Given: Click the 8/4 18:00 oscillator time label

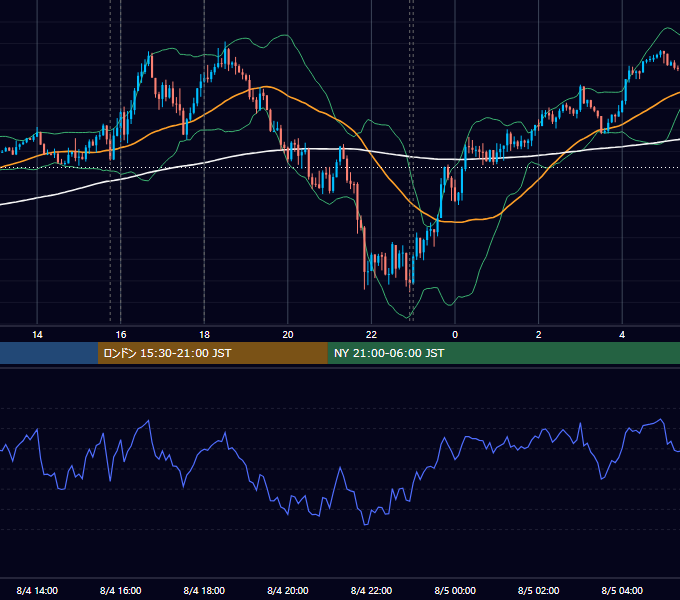Looking at the screenshot, I should pyautogui.click(x=204, y=590).
